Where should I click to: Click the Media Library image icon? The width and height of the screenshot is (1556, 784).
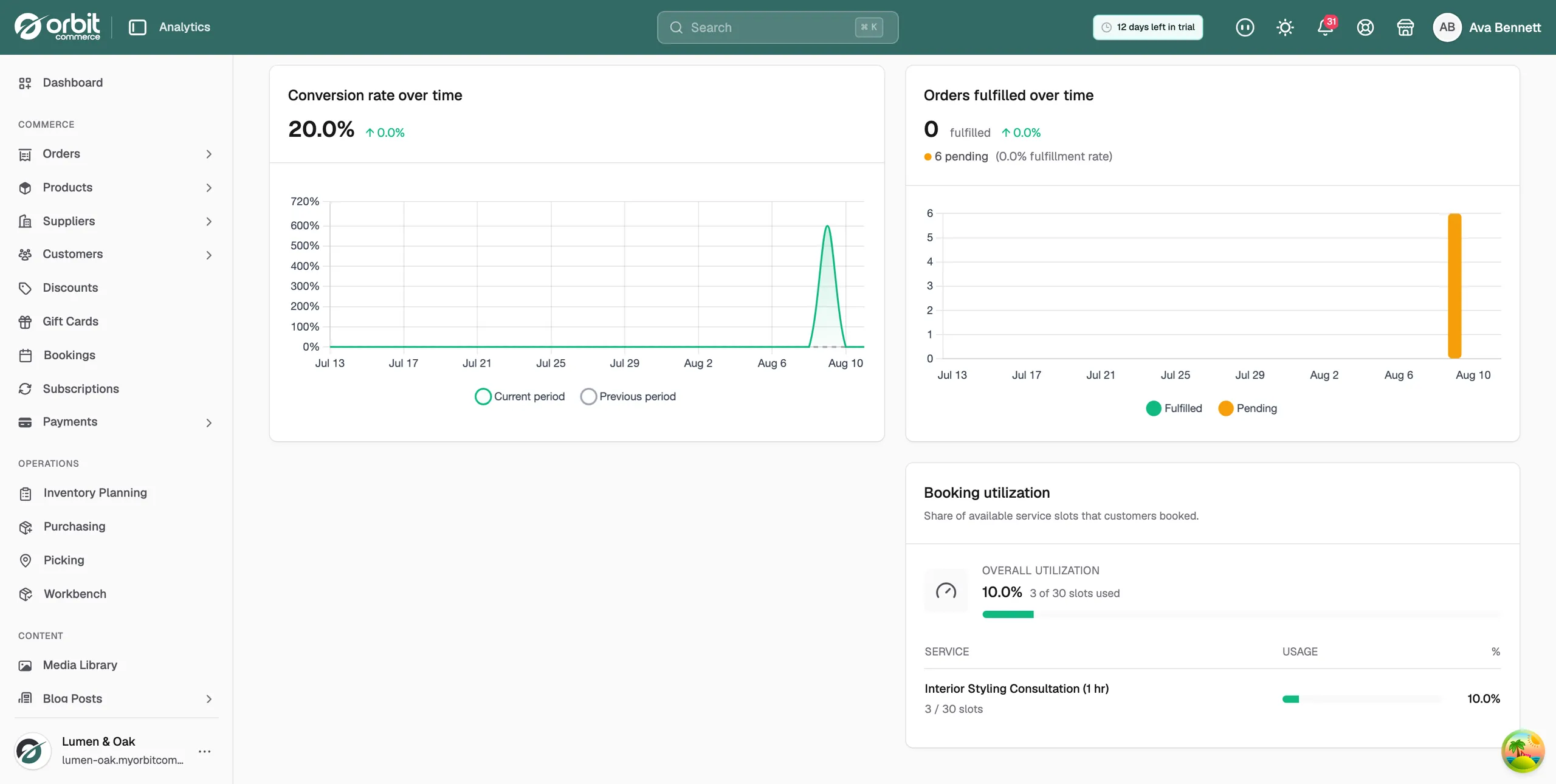[25, 665]
